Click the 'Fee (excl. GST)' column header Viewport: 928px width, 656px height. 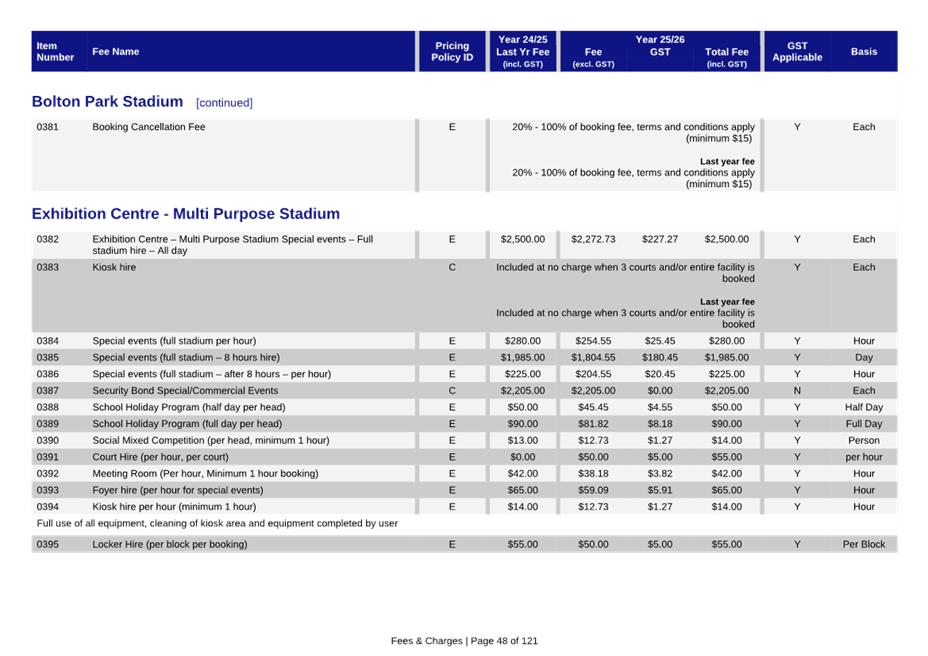click(593, 57)
